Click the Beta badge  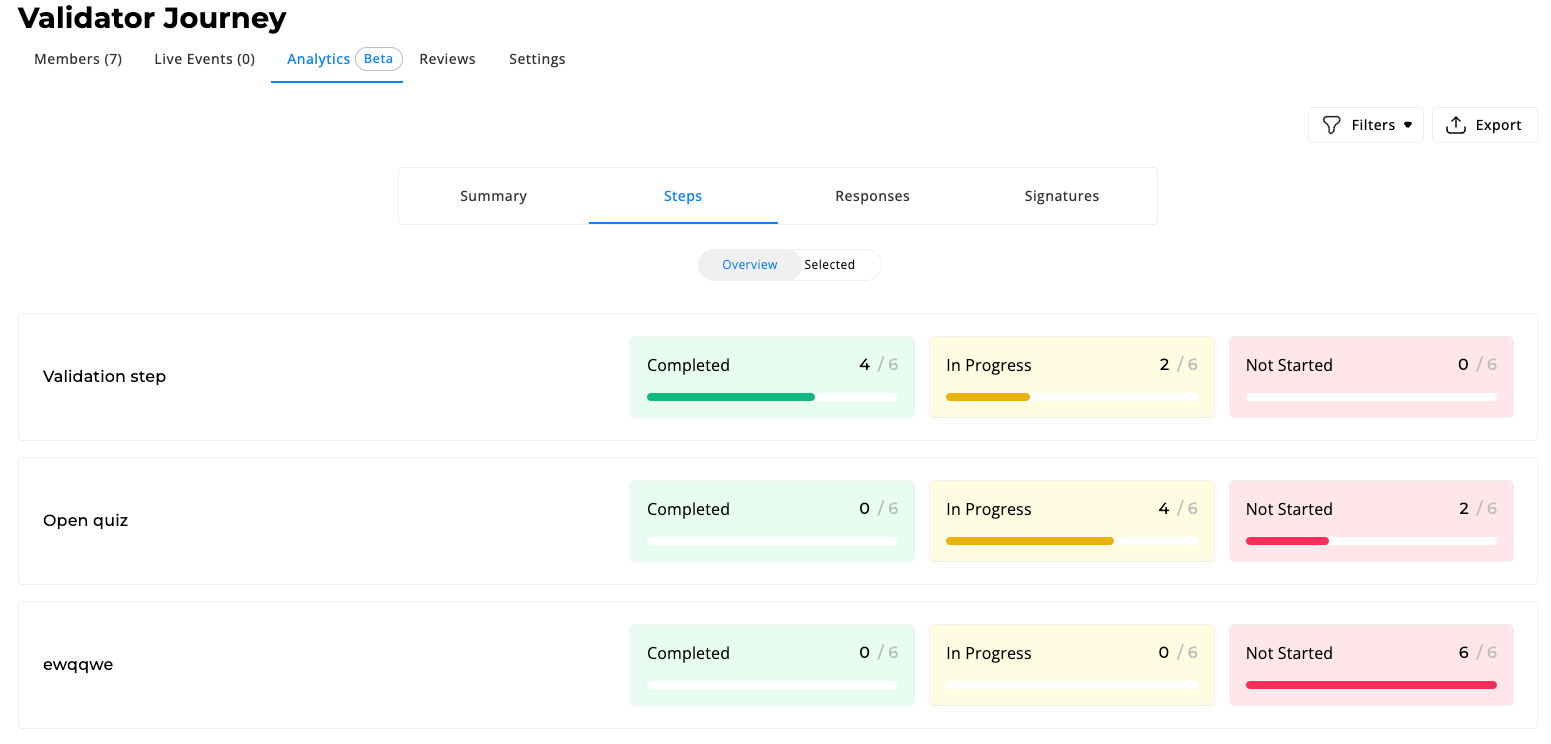click(x=379, y=59)
